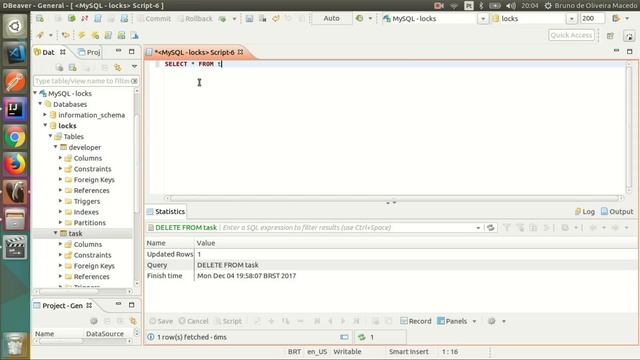Select the Statistics results tab

(166, 211)
